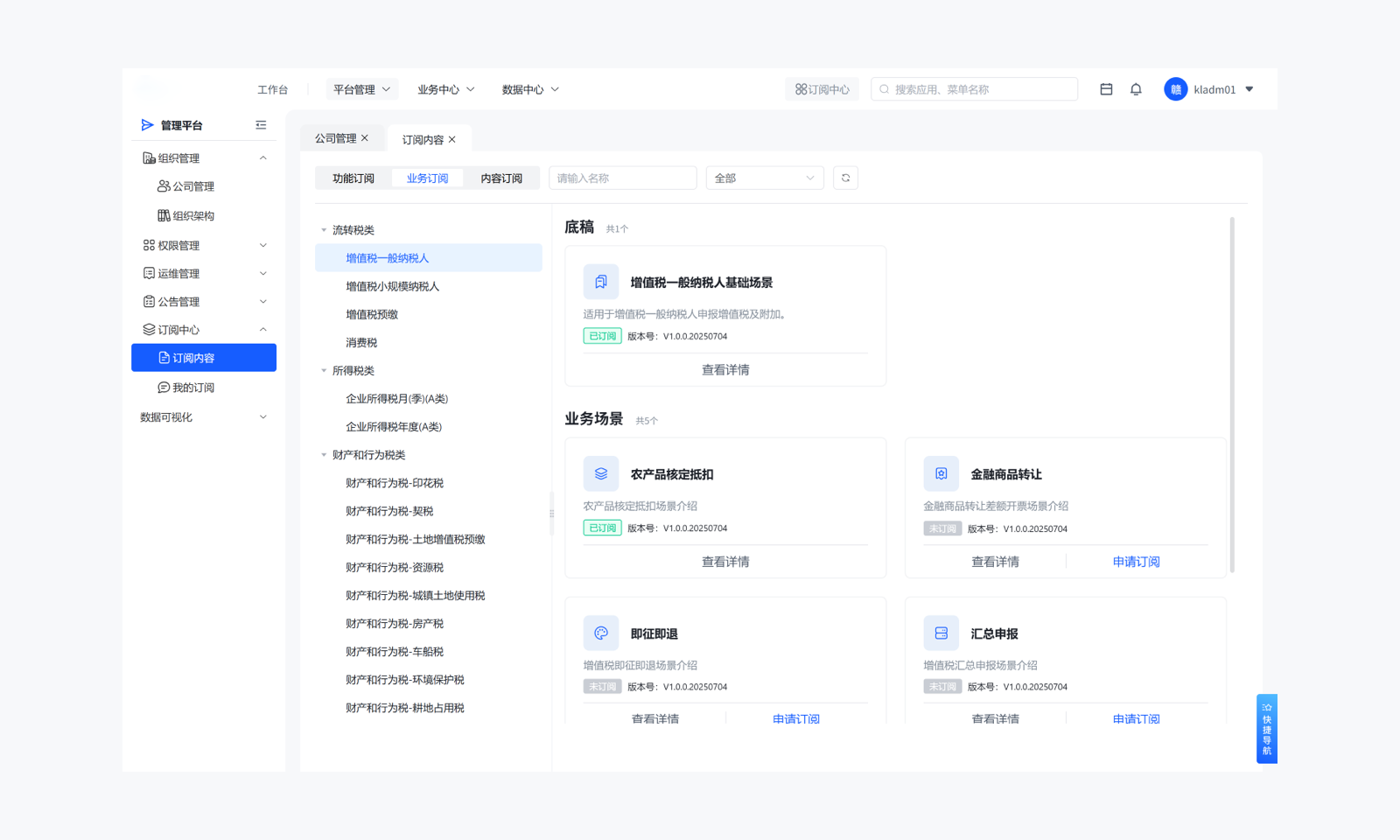Open the 平台管理 dropdown menu
This screenshot has height=840, width=1400.
pos(361,89)
